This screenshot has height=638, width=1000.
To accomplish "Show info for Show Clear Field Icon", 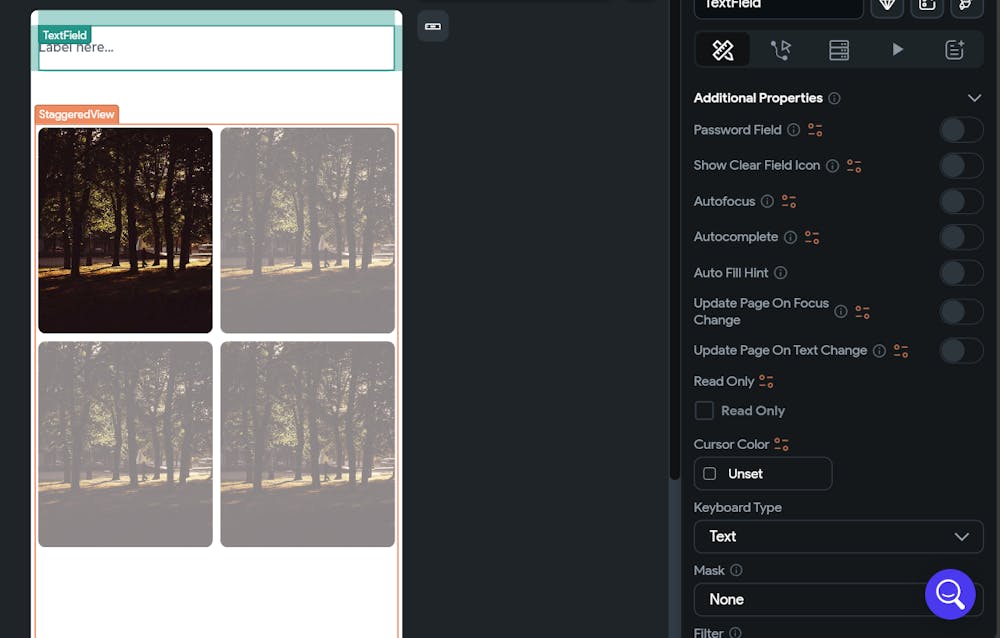I will tap(832, 166).
